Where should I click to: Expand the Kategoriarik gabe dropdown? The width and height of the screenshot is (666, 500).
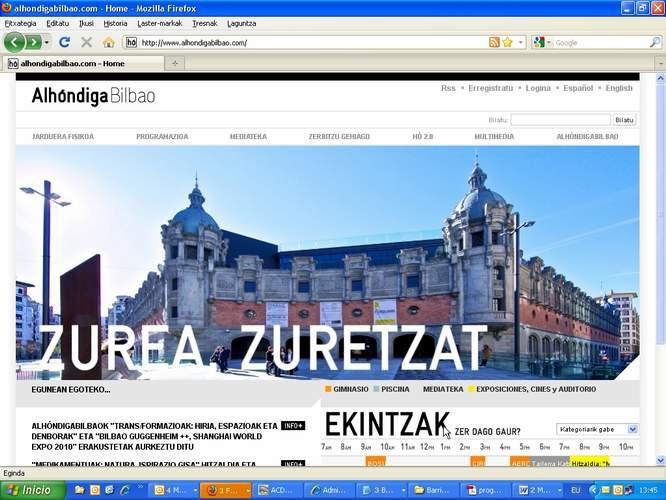pos(632,429)
